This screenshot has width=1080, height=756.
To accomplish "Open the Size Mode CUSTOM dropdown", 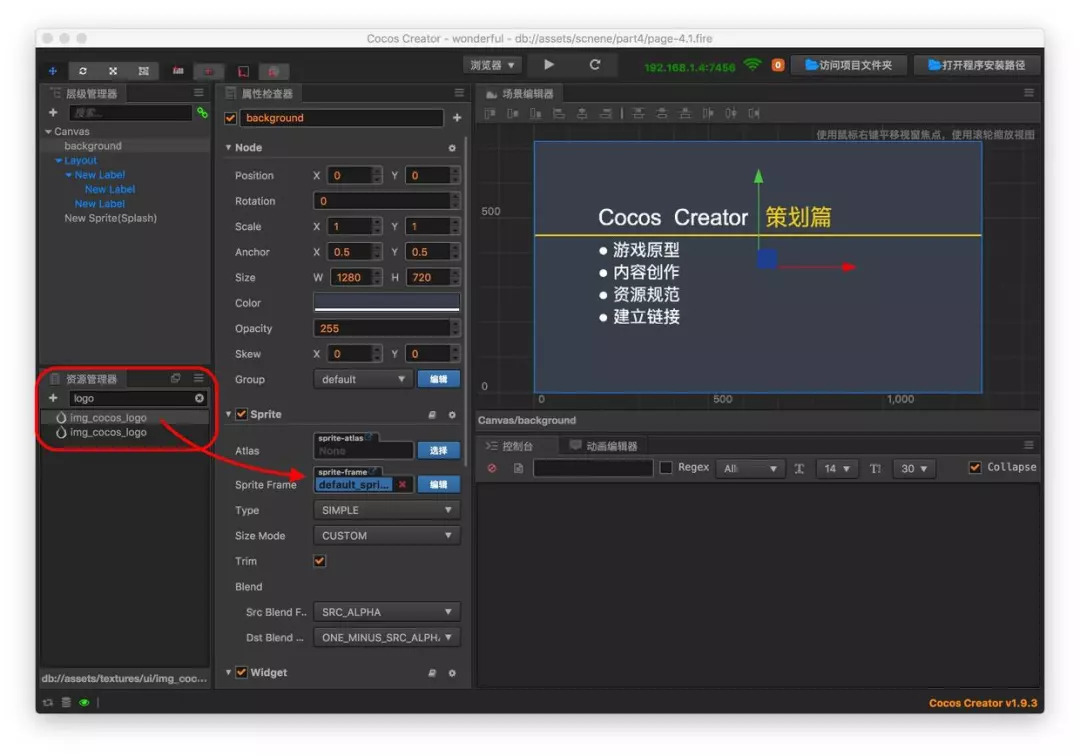I will click(x=386, y=536).
